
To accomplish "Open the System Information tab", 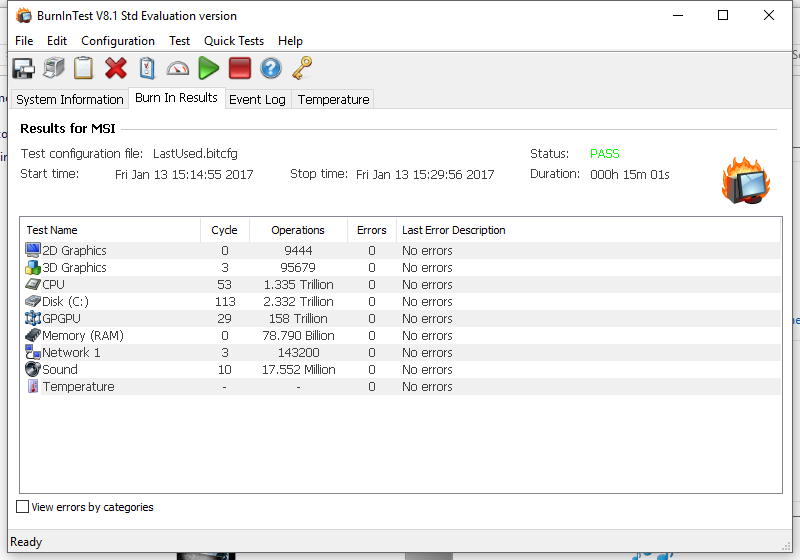I will pyautogui.click(x=70, y=99).
